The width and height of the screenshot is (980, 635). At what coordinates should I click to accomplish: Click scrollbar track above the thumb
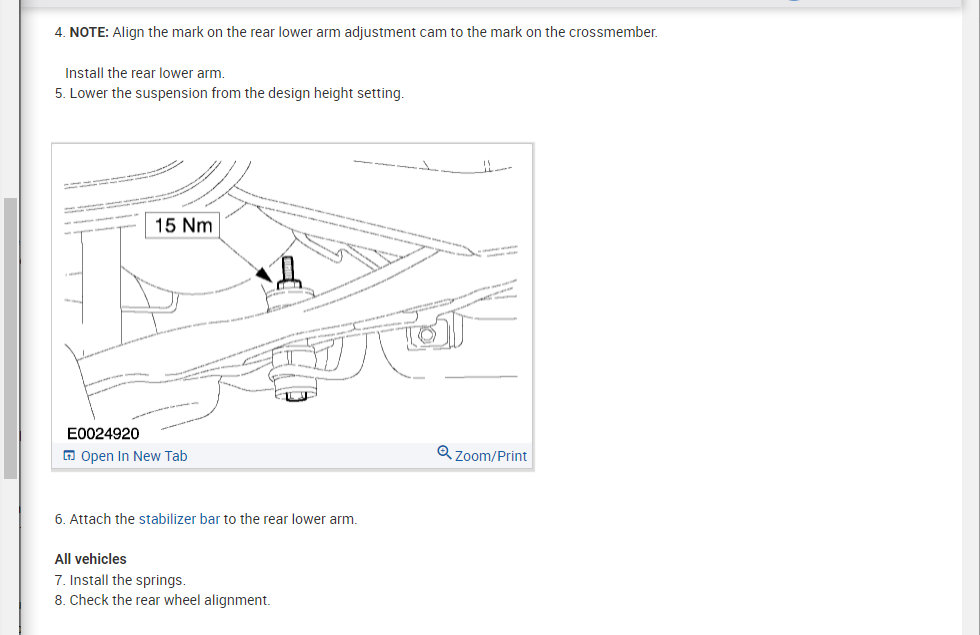click(x=10, y=100)
